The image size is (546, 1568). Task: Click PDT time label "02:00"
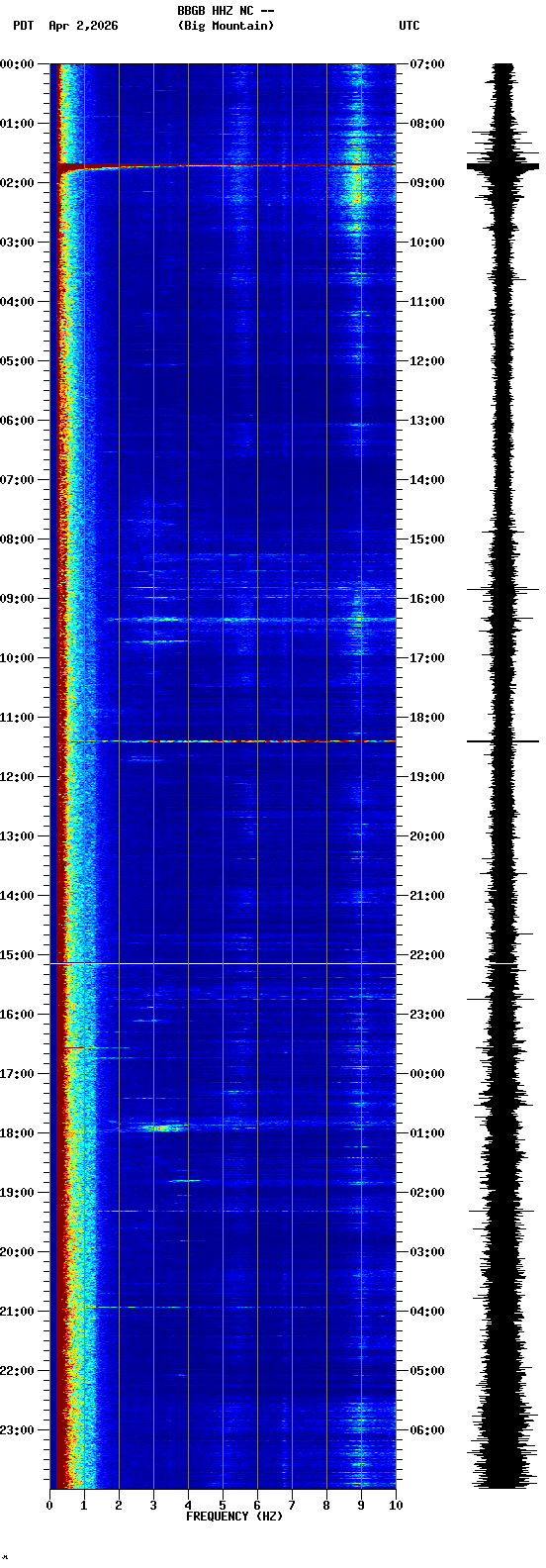click(18, 183)
